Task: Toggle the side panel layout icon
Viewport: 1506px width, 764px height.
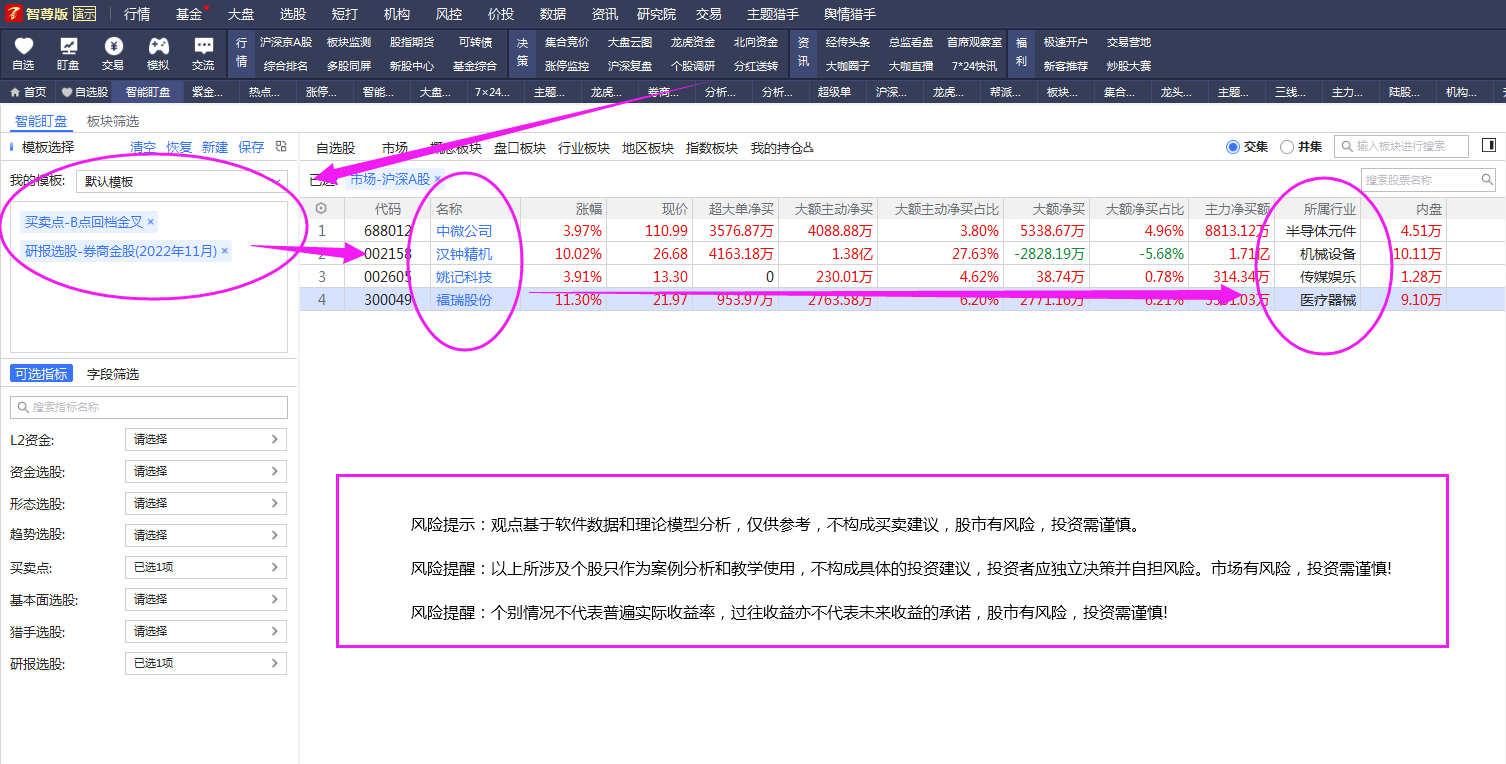Action: pyautogui.click(x=1489, y=146)
